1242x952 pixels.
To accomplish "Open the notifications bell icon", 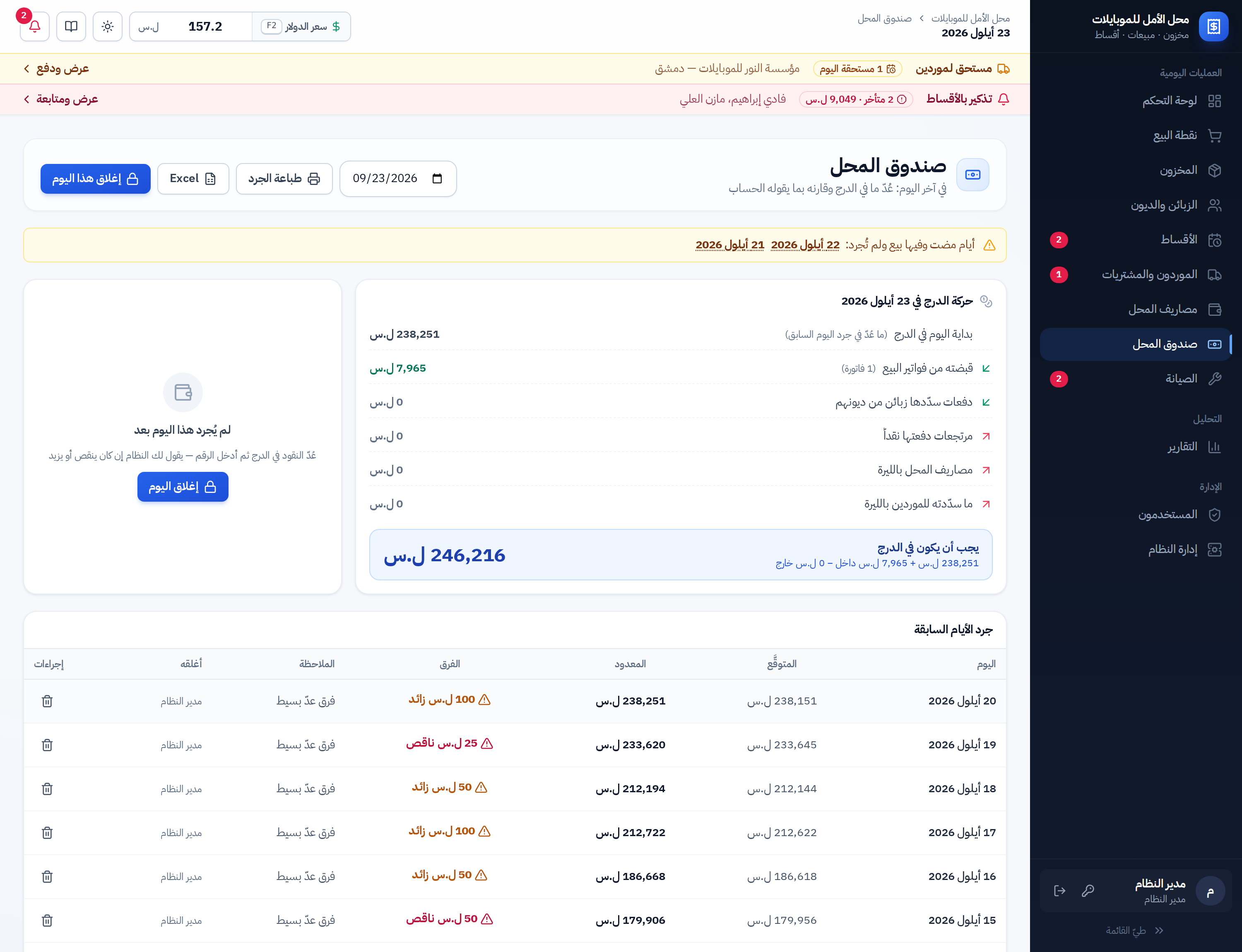I will (x=35, y=26).
